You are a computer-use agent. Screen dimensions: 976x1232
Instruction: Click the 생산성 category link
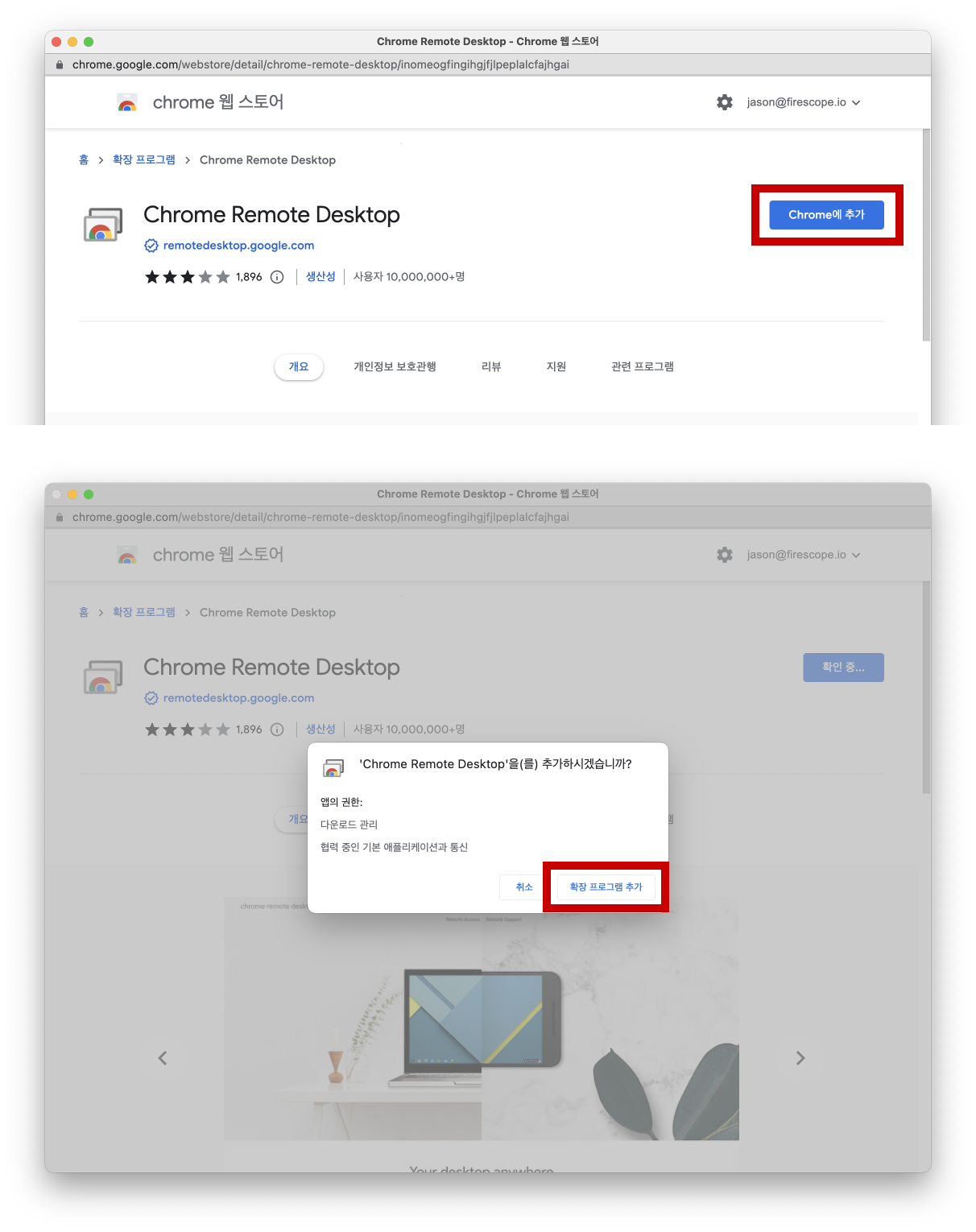pos(321,276)
